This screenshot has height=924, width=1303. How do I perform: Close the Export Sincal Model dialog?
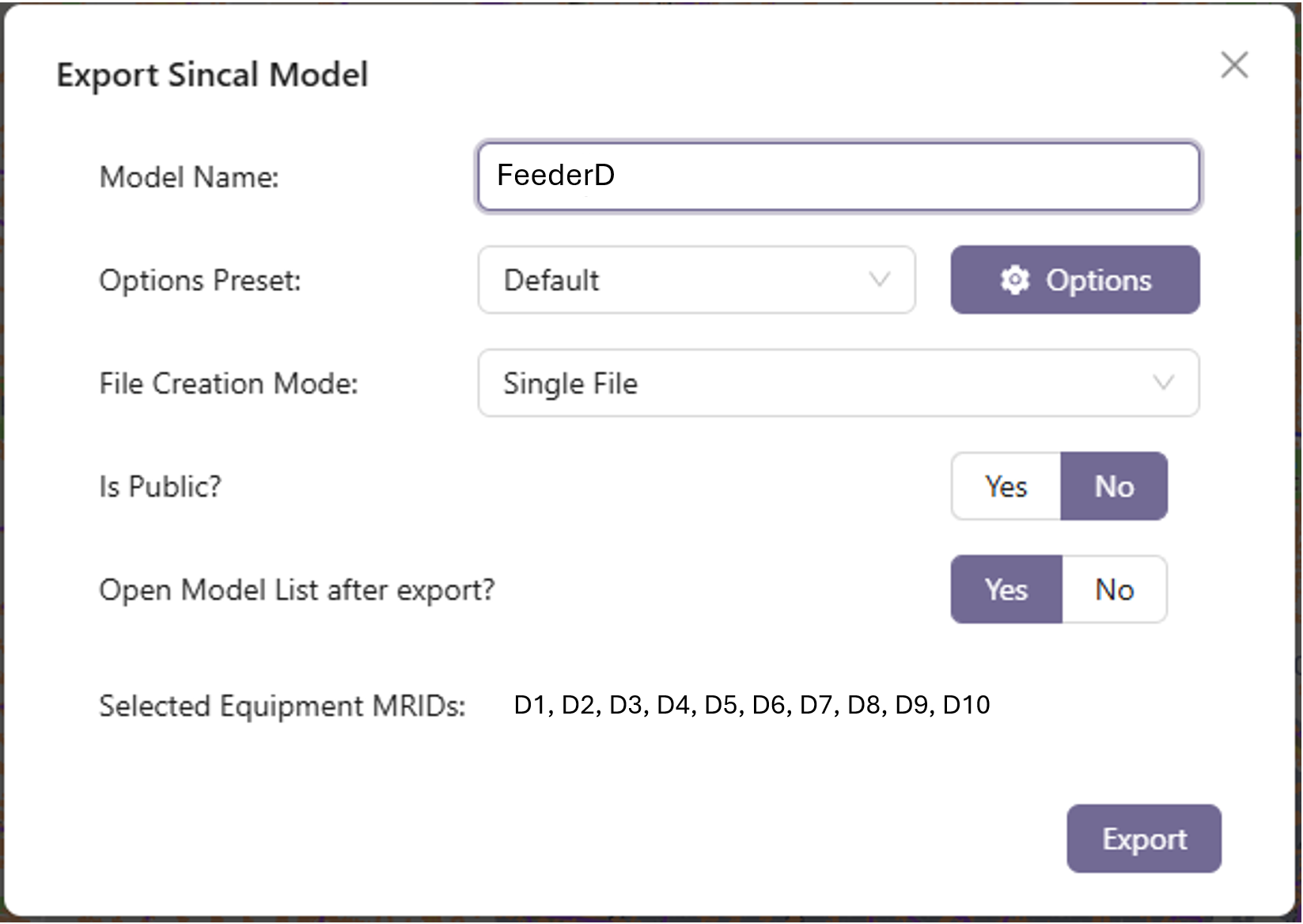pos(1233,65)
